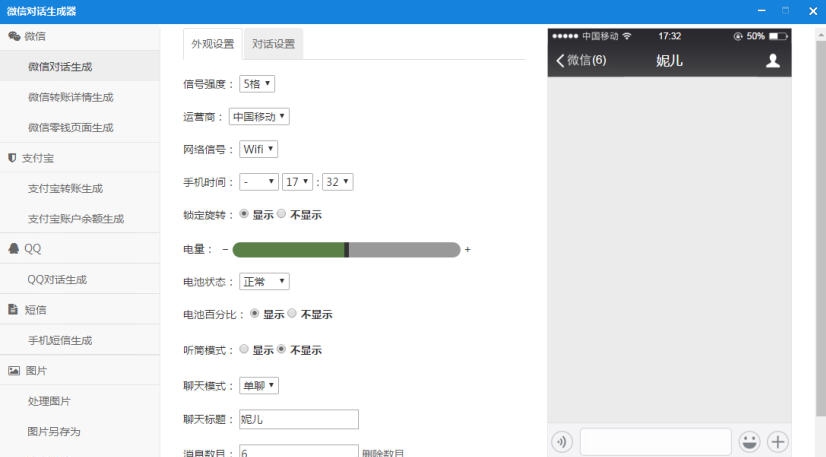Open 手机短信生成 in the sidebar

80,340
